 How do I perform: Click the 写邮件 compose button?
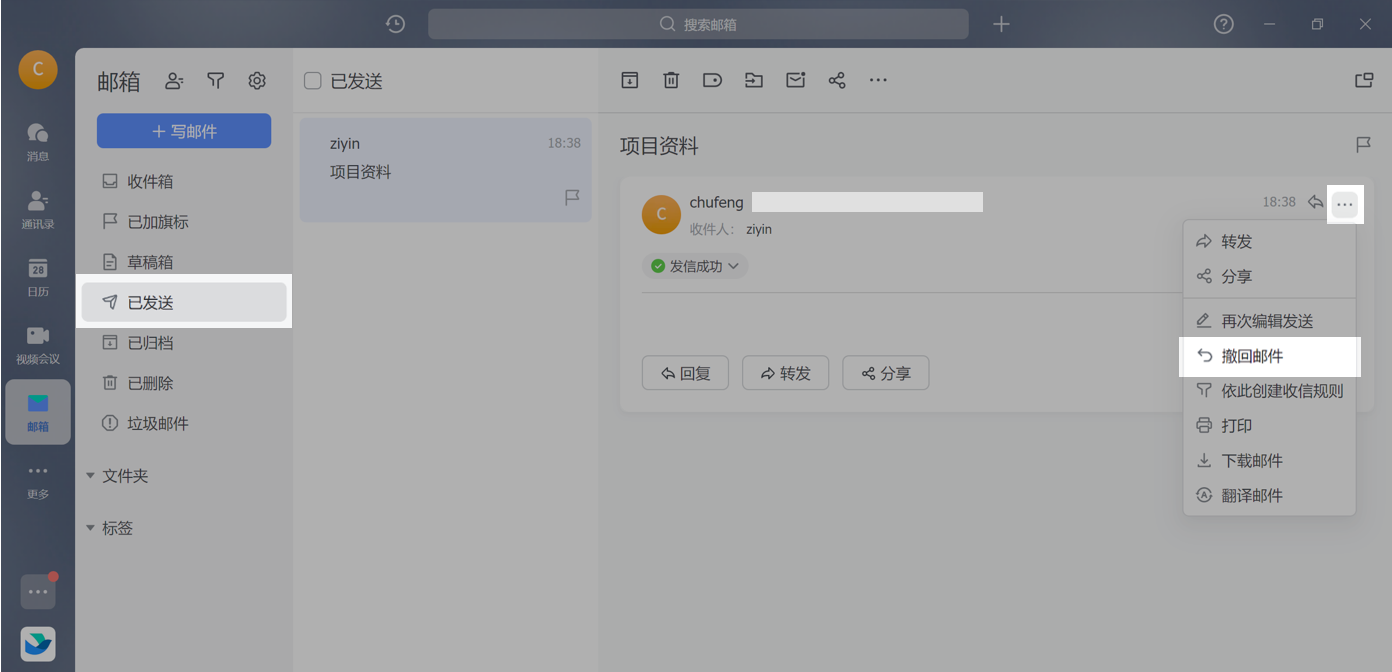click(184, 131)
